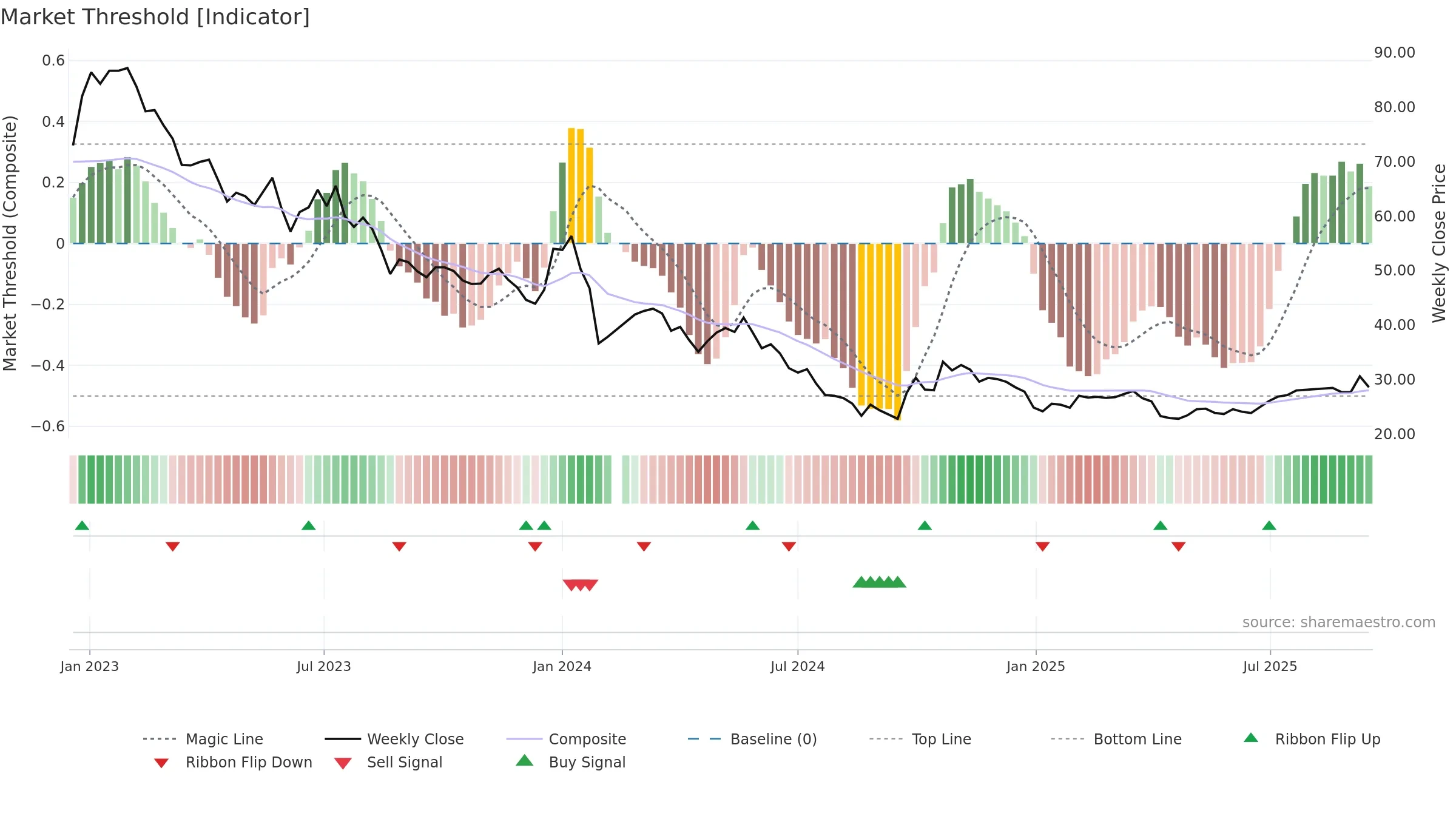Screen dimensions: 1456x819
Task: Click the ribbon flip up marker just before Jul 2023
Action: pyautogui.click(x=308, y=525)
